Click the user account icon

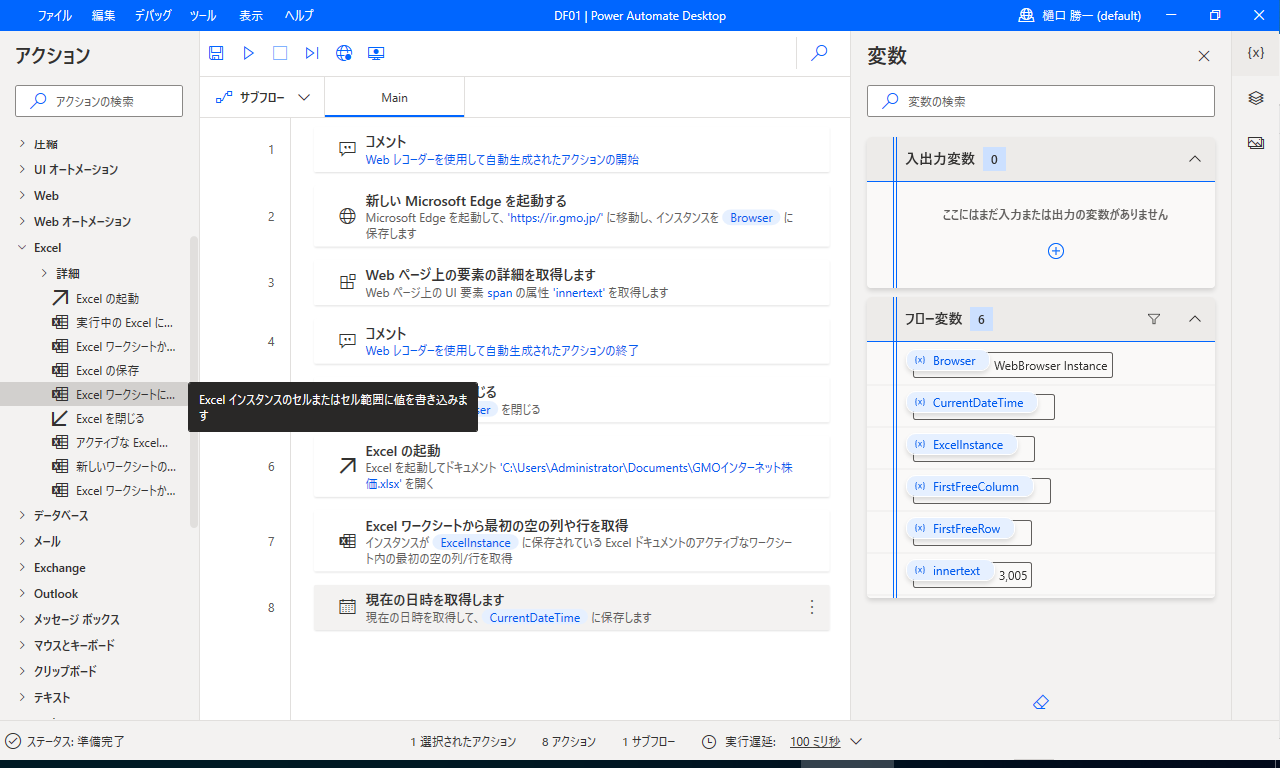[1026, 16]
